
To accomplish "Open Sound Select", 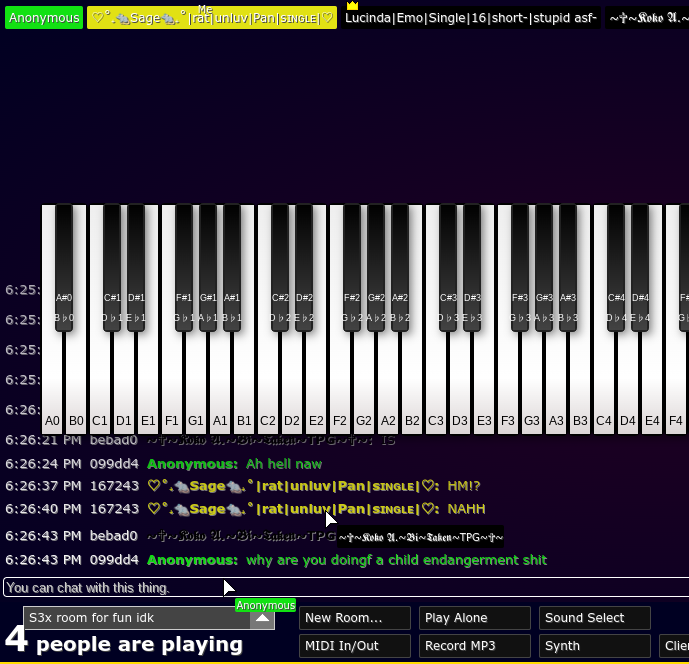I will click(595, 618).
